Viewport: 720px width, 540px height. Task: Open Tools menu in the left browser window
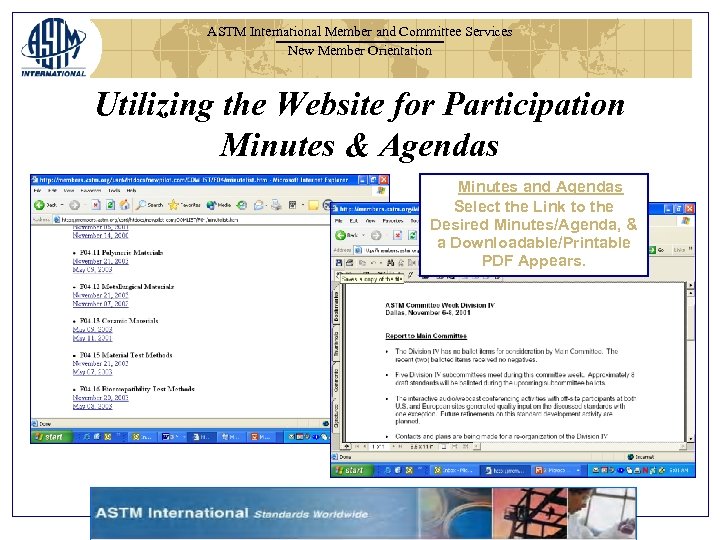114,190
